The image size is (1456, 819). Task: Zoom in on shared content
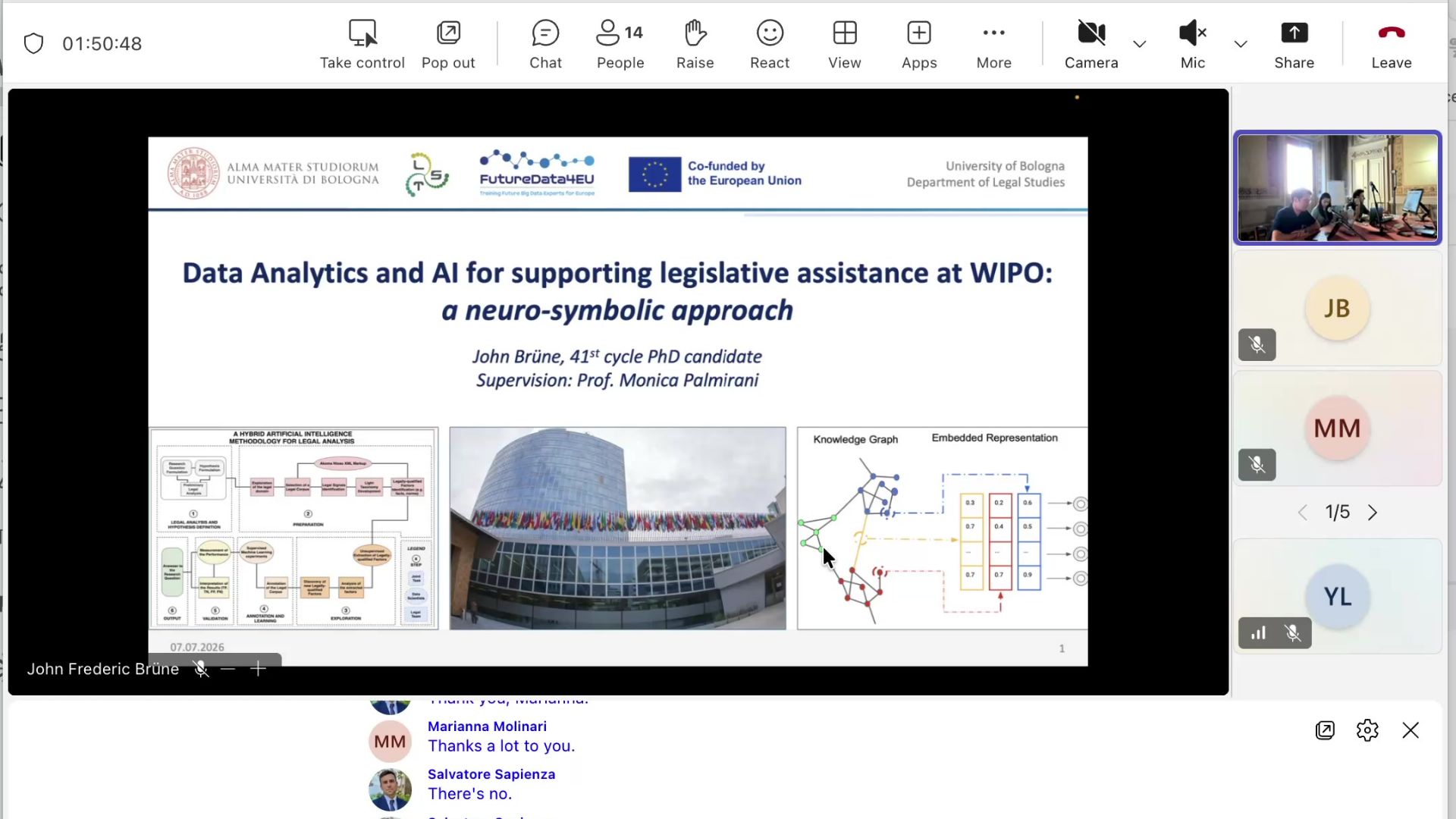pyautogui.click(x=259, y=669)
